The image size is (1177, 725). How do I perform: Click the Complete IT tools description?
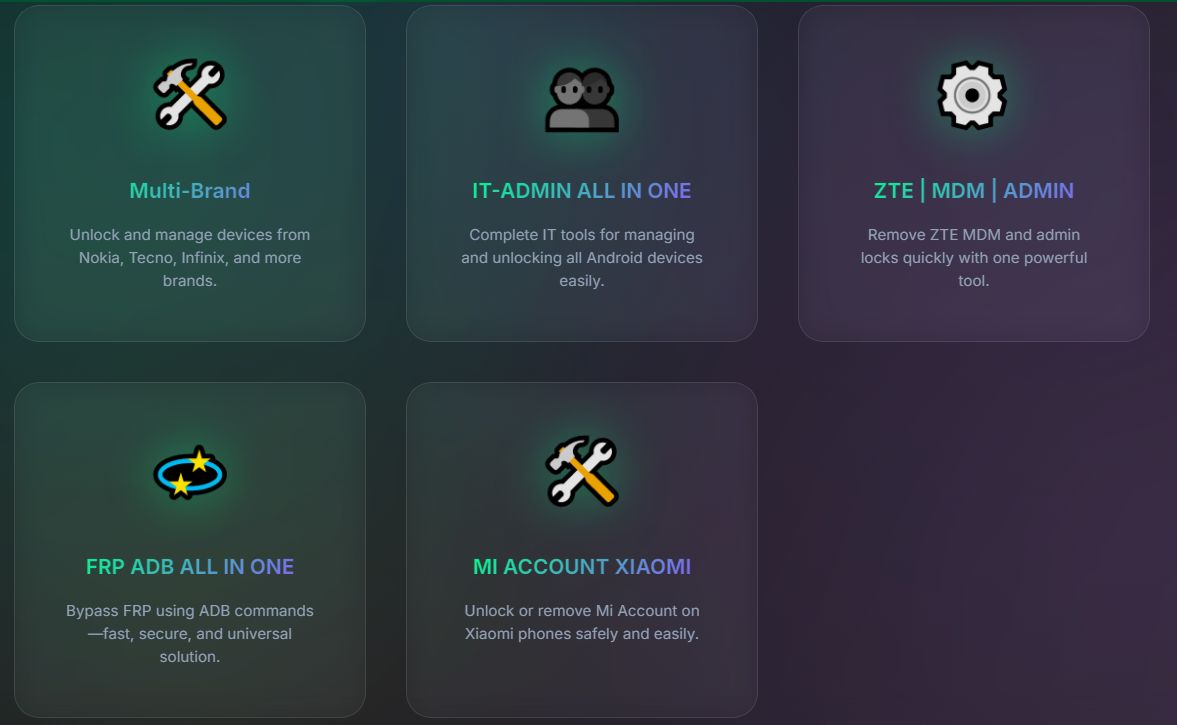582,258
